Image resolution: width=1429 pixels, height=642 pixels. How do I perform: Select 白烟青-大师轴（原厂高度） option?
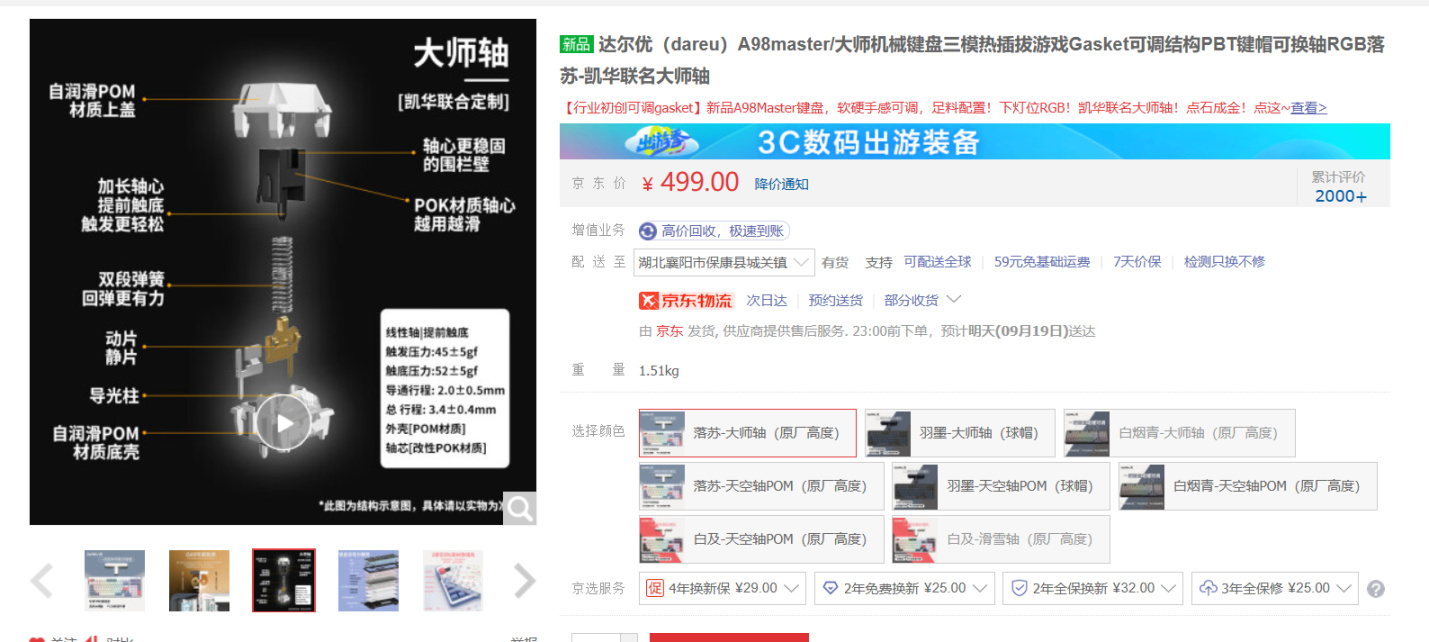coord(1179,433)
